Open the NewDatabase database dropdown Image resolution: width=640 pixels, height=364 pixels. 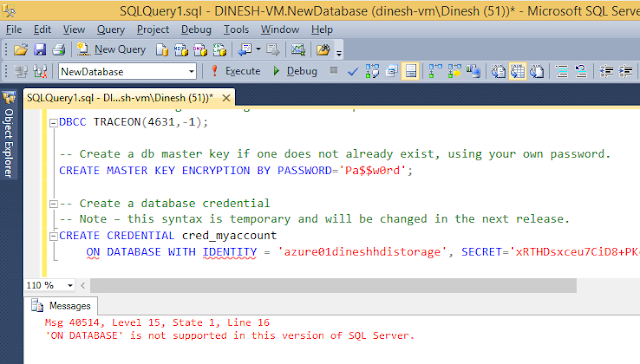pyautogui.click(x=127, y=71)
